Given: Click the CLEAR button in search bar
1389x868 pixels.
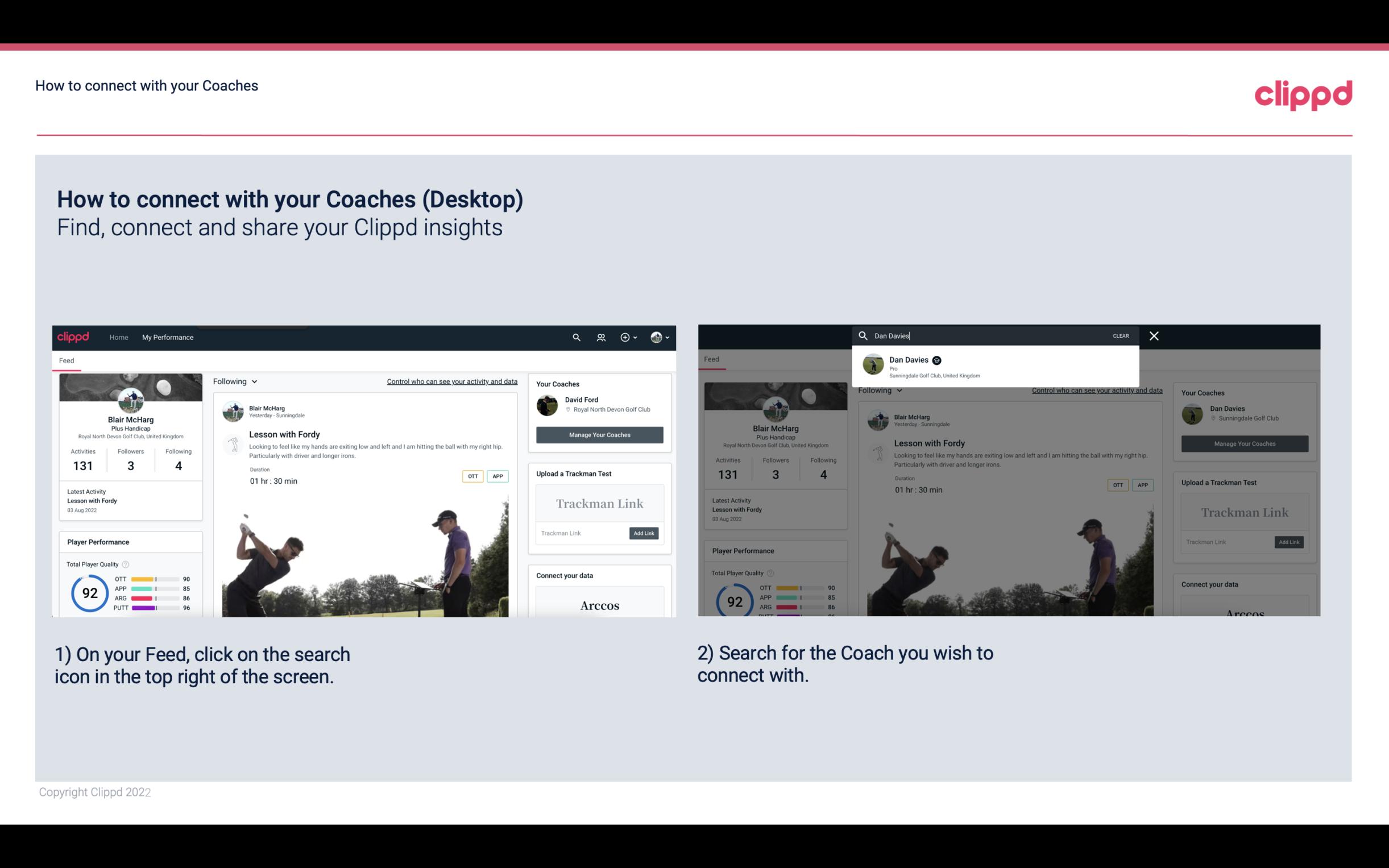Looking at the screenshot, I should pos(1121,335).
